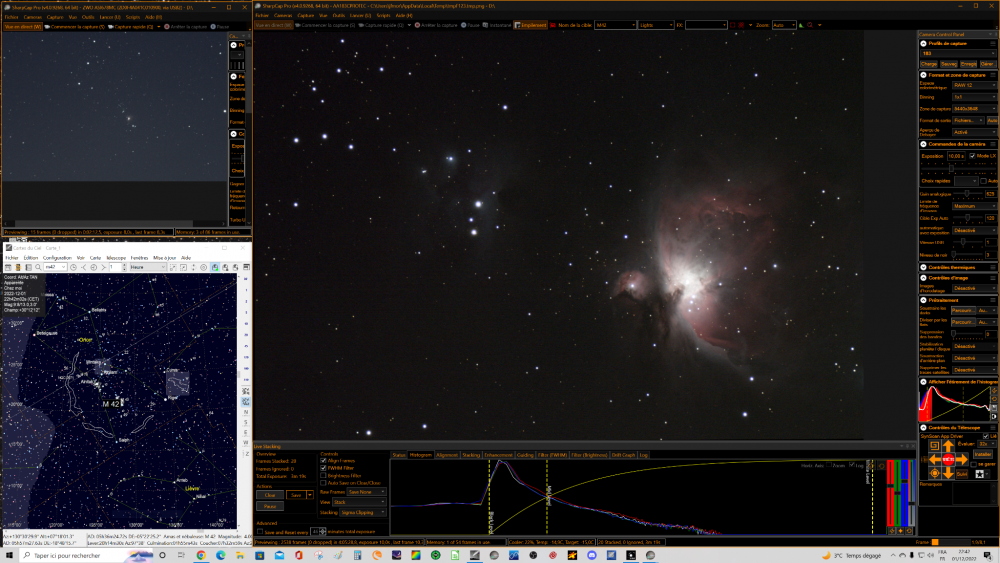Toggle the Align Frames checkbox
The width and height of the screenshot is (1000, 563).
pyautogui.click(x=323, y=461)
